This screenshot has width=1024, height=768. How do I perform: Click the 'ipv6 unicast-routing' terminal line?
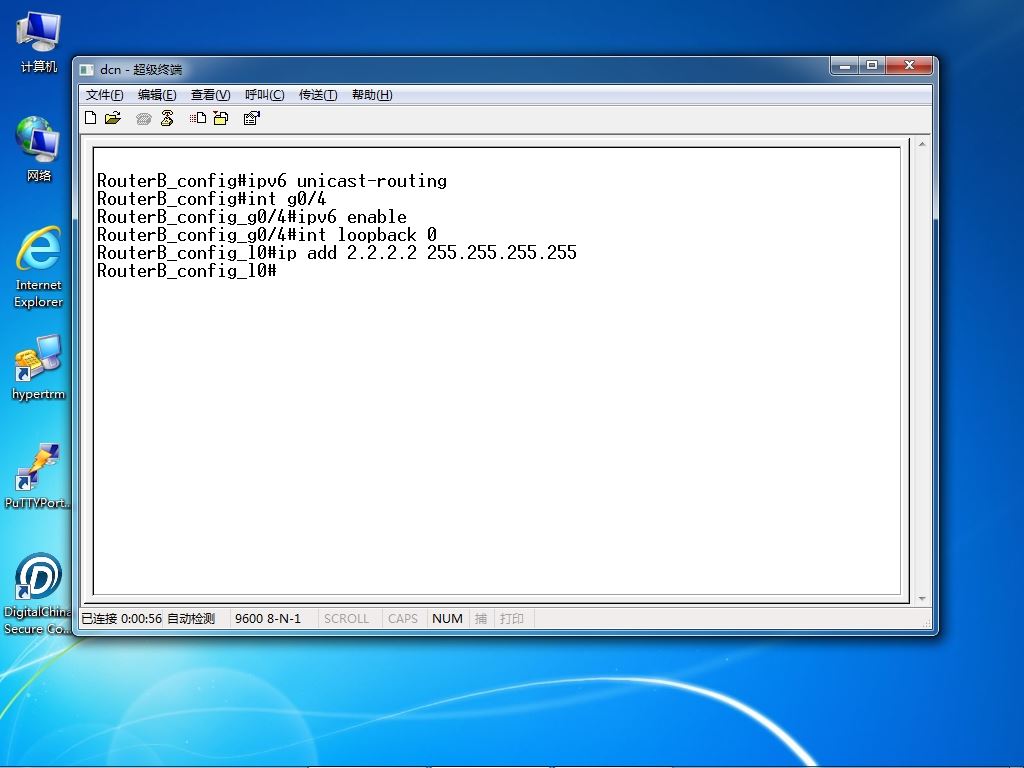click(x=272, y=181)
